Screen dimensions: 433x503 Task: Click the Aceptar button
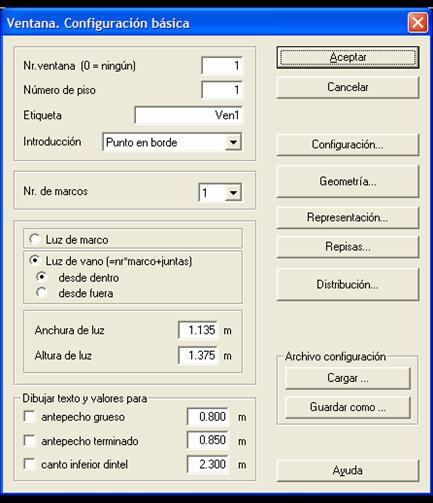(347, 58)
